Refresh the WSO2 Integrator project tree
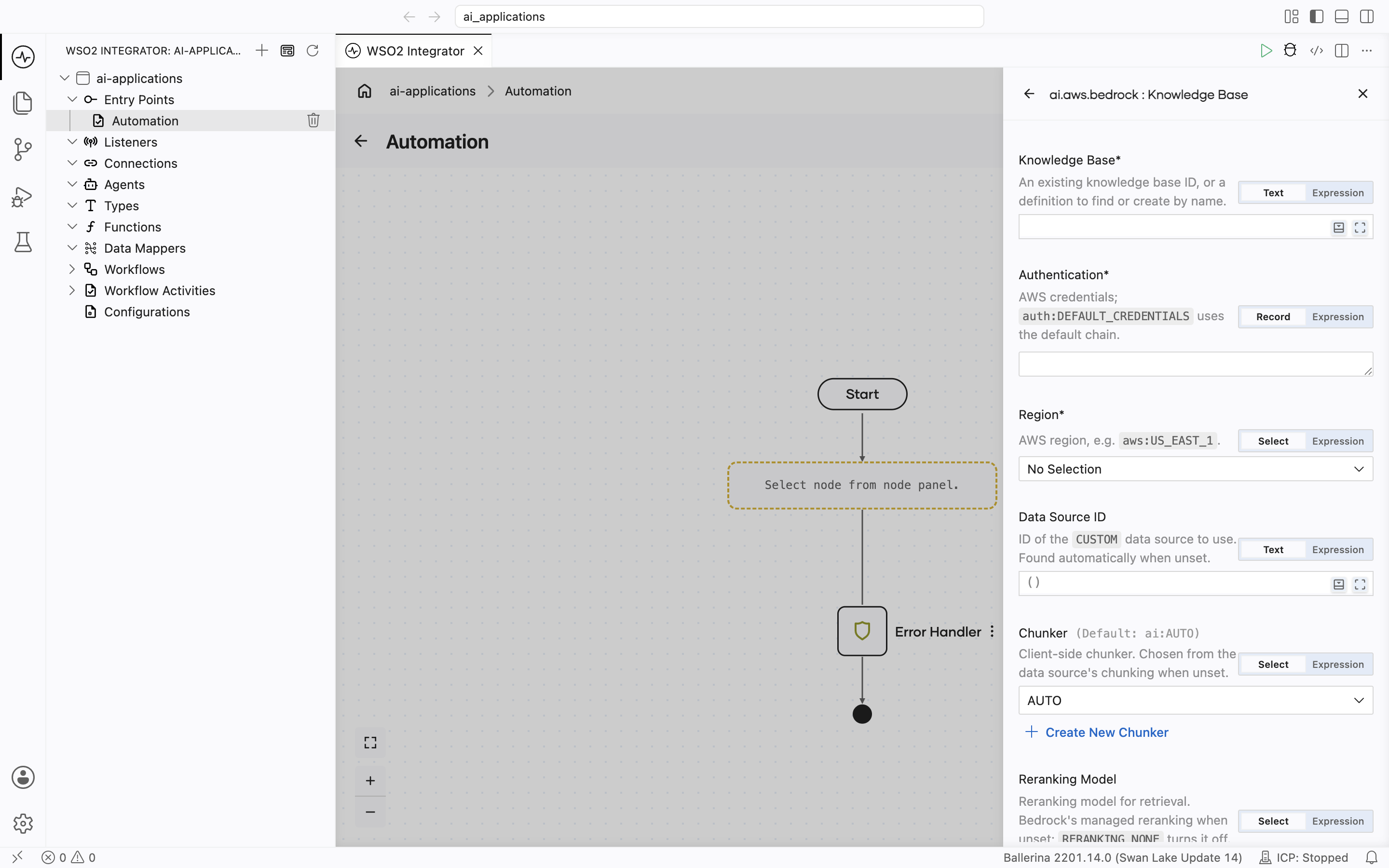Screen dimensions: 1389x868 point(313,51)
